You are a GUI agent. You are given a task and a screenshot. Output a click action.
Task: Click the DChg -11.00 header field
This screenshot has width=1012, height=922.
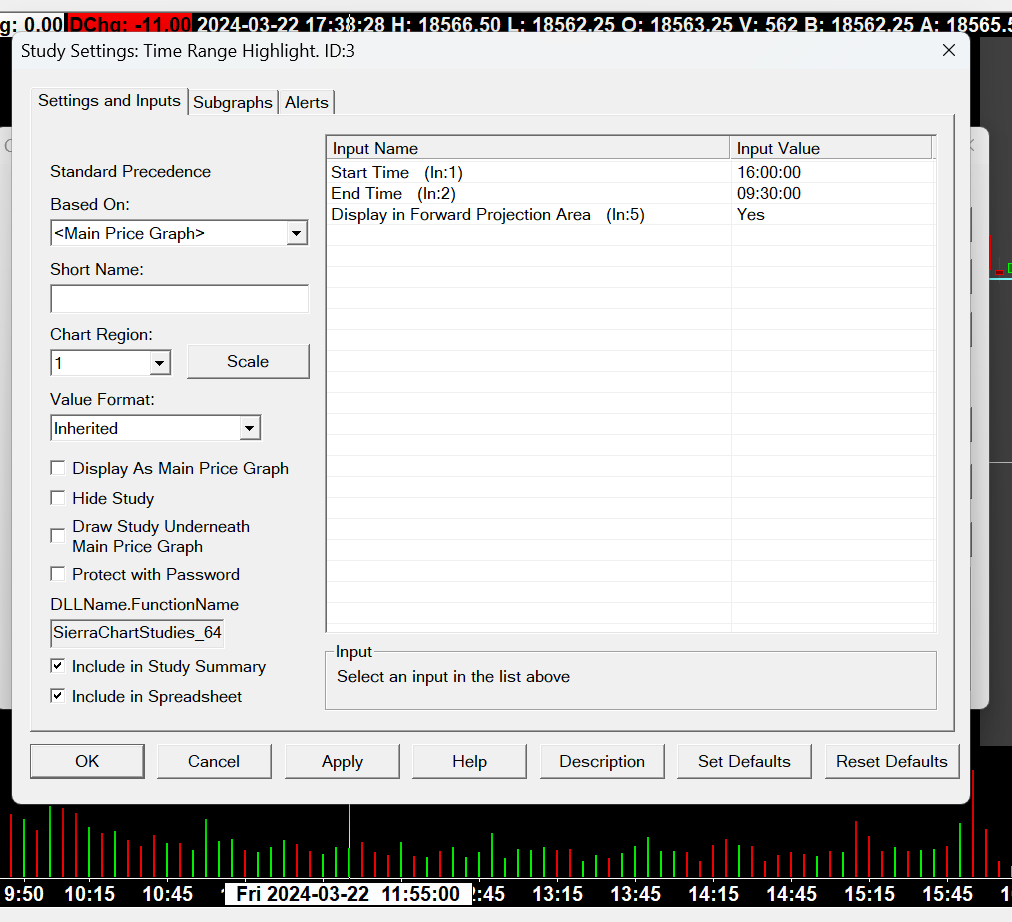point(130,25)
